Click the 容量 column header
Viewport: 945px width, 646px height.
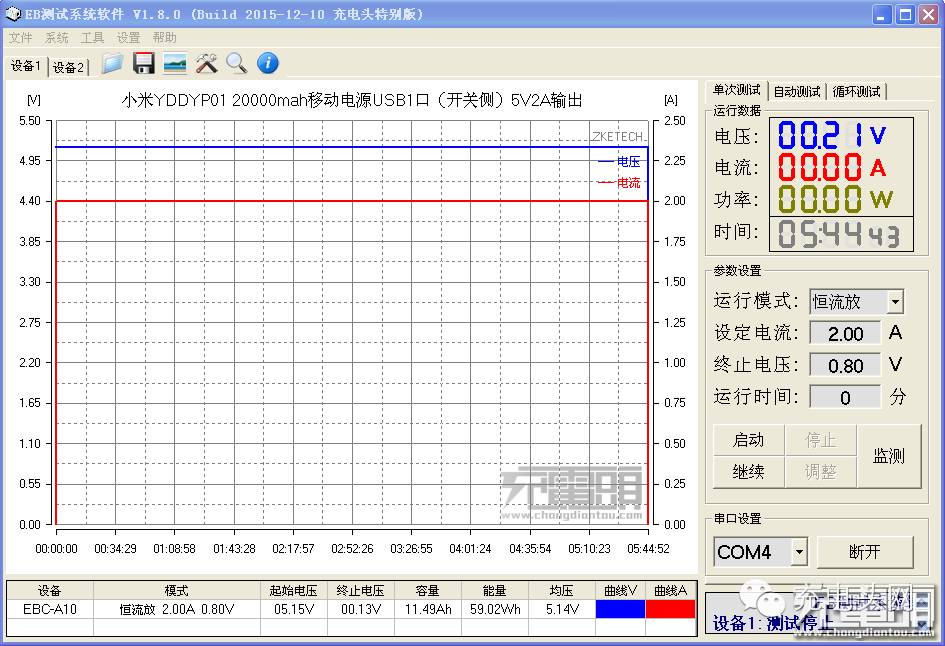[x=428, y=591]
